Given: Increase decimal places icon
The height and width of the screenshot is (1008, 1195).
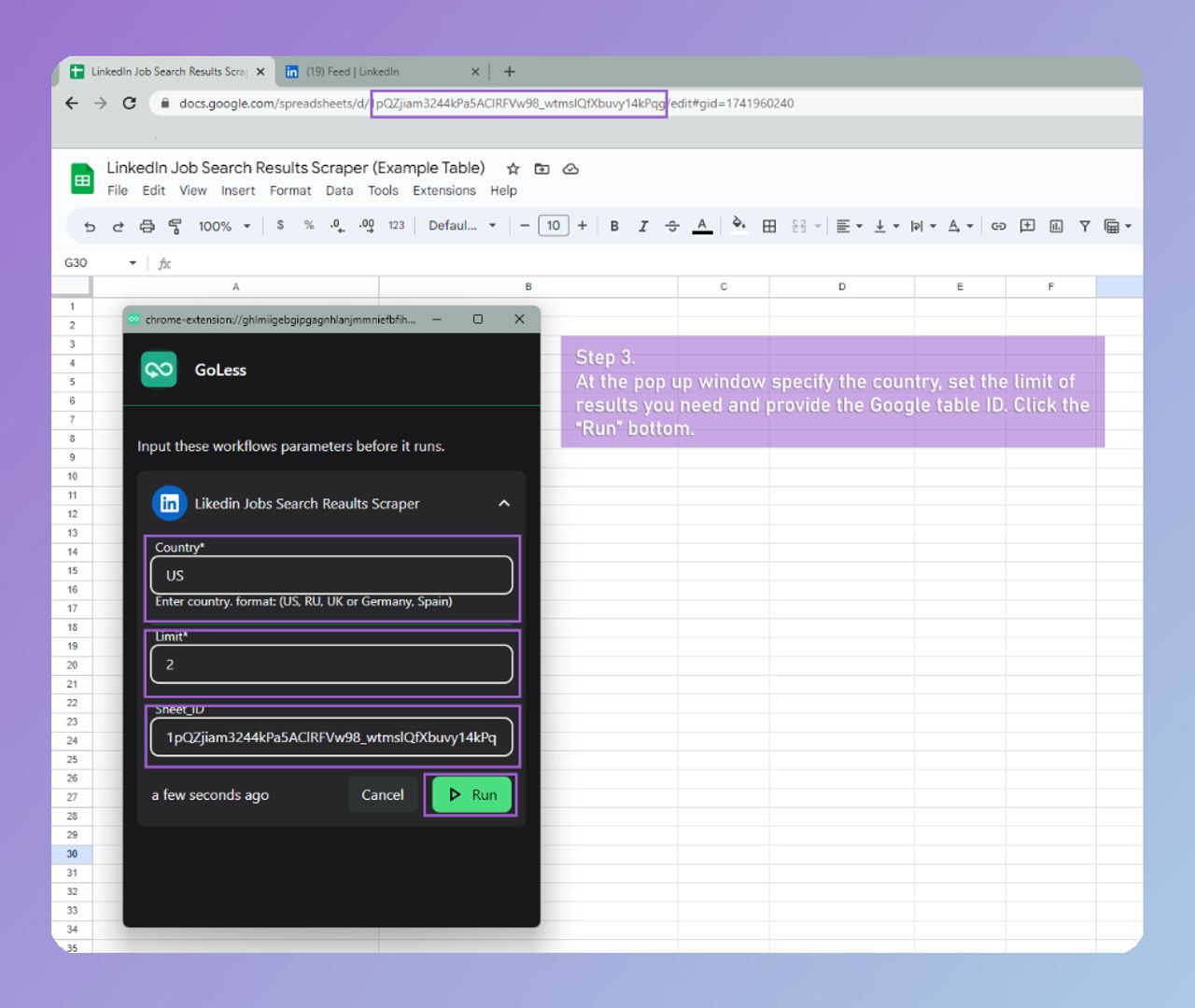Looking at the screenshot, I should tap(367, 226).
